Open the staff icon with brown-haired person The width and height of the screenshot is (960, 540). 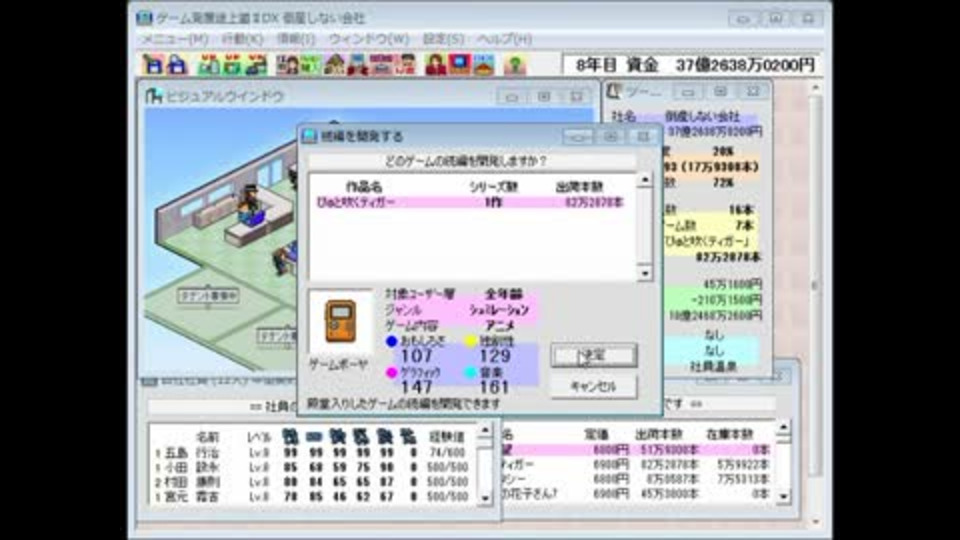point(287,64)
